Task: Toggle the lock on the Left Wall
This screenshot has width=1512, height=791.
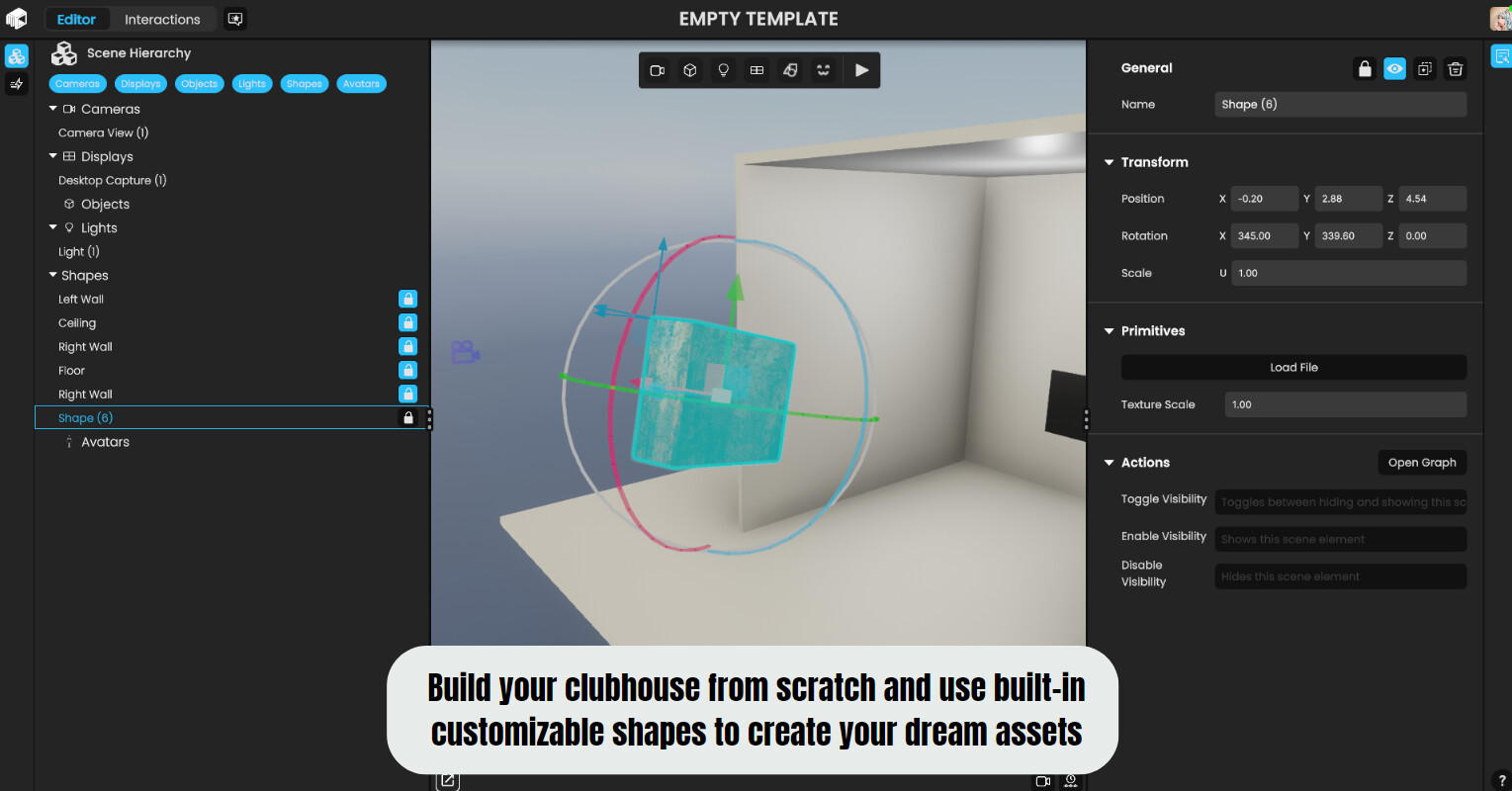Action: 407,299
